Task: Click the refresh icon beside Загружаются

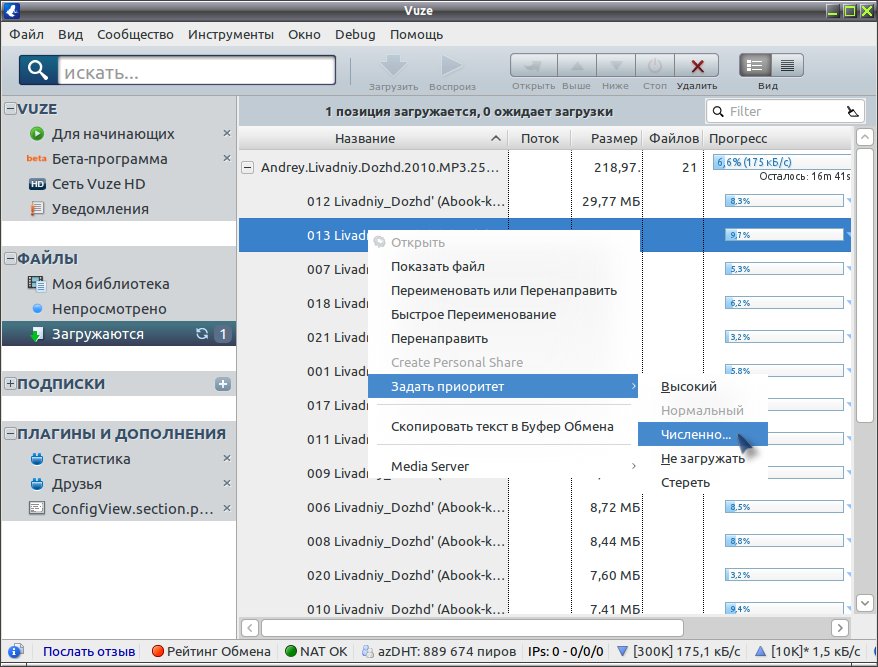Action: (x=202, y=334)
